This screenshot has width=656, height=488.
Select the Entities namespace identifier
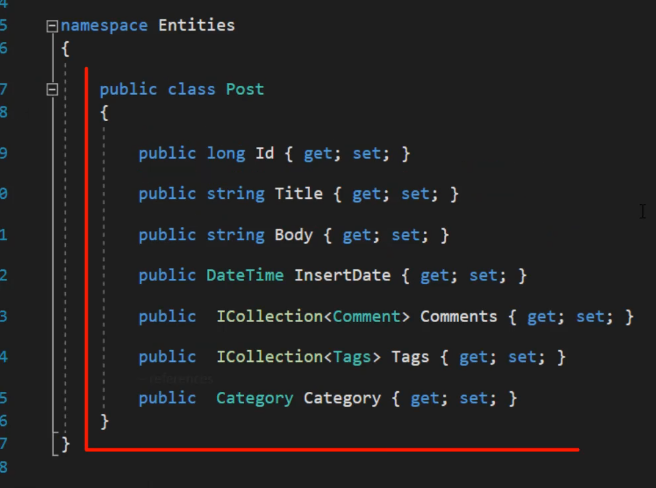pos(197,25)
